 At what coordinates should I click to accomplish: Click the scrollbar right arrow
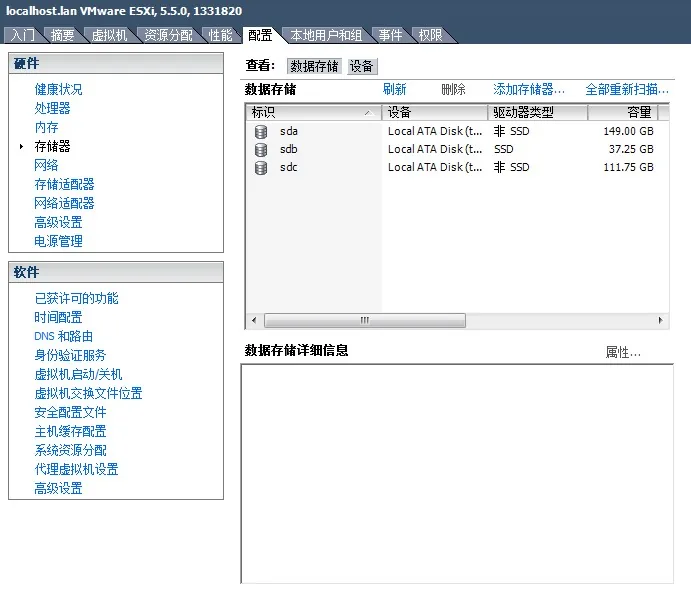click(x=661, y=320)
